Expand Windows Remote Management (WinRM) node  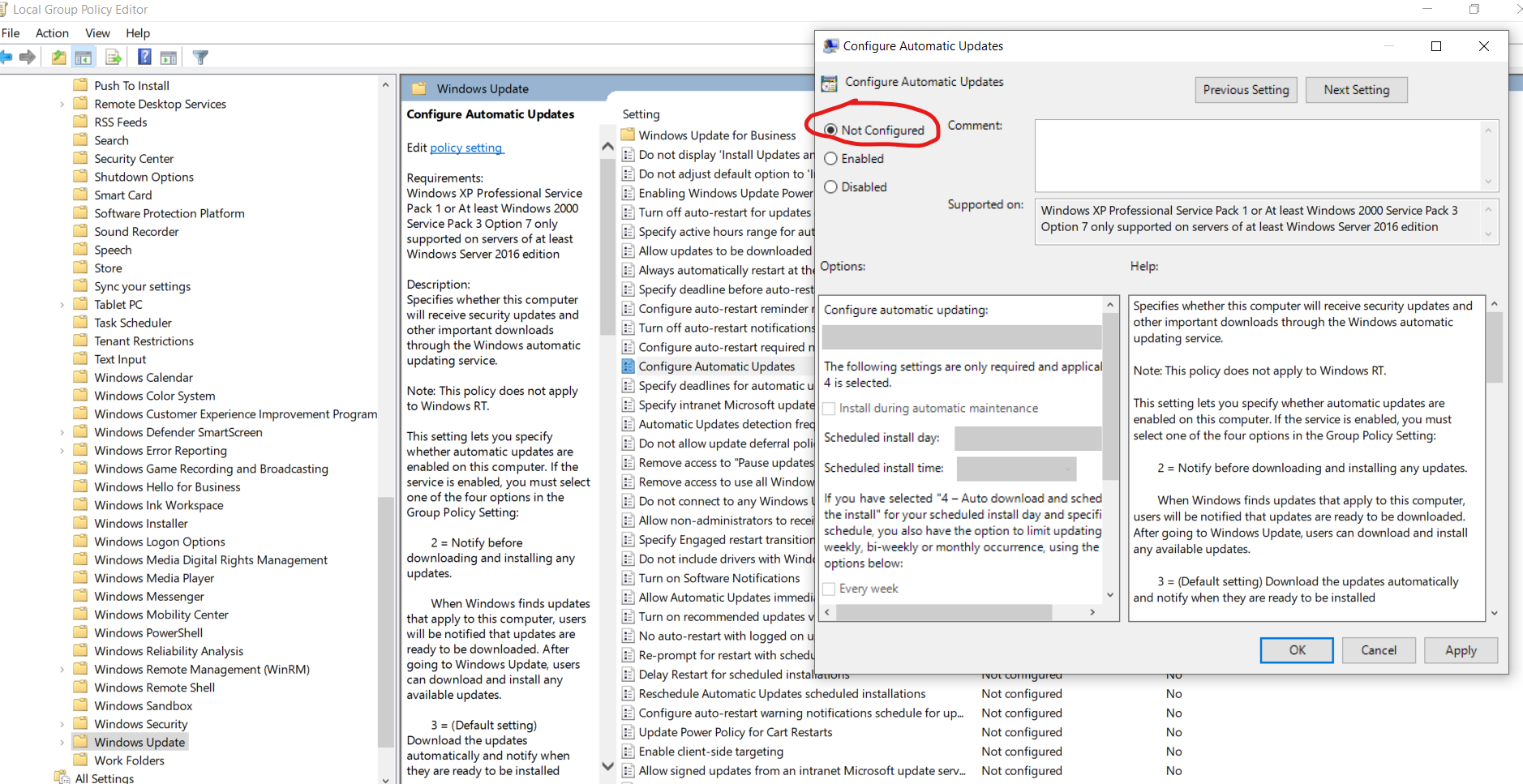pyautogui.click(x=62, y=670)
